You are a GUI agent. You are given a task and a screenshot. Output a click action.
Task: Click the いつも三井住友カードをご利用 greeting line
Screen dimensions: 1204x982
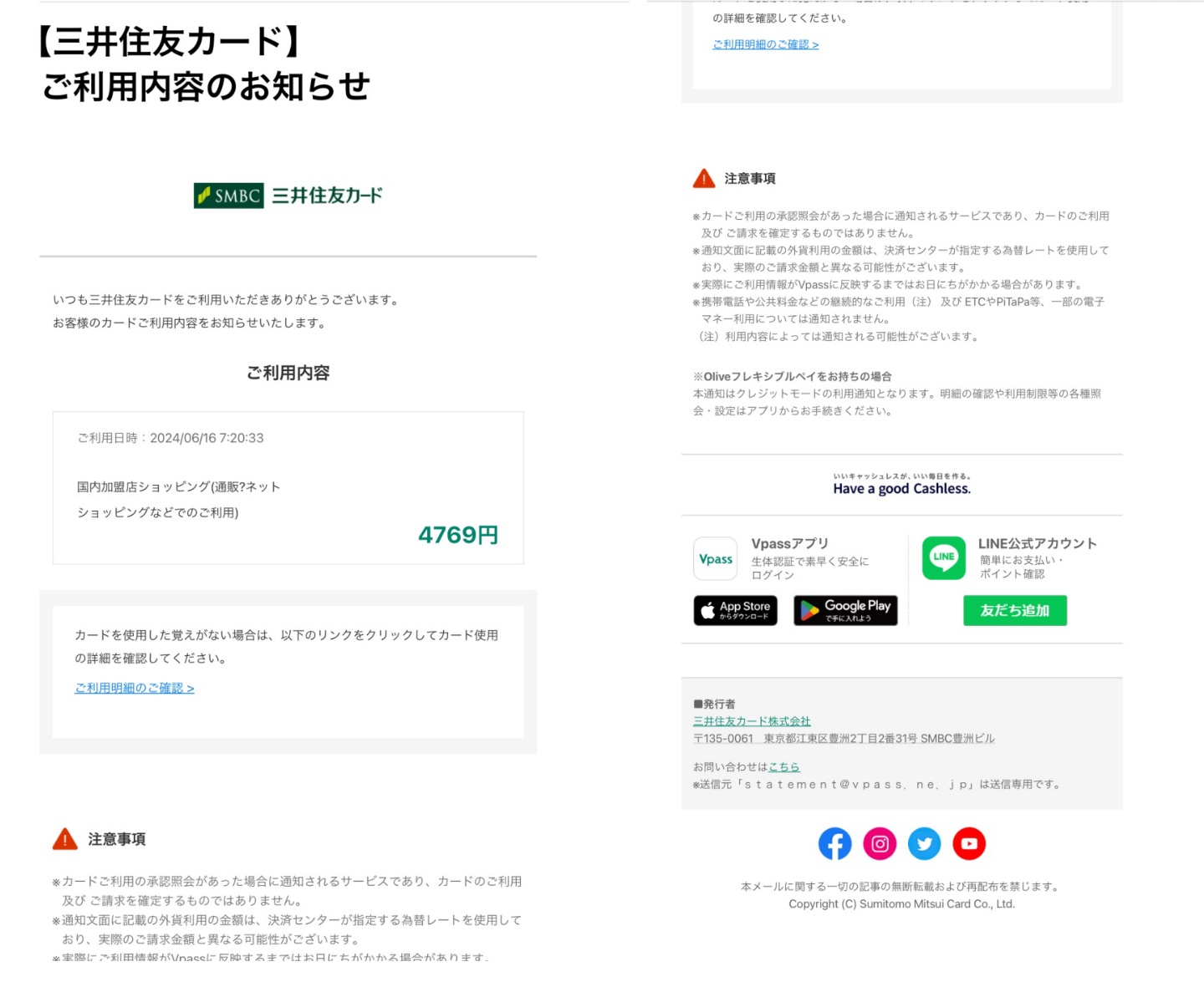tap(226, 299)
